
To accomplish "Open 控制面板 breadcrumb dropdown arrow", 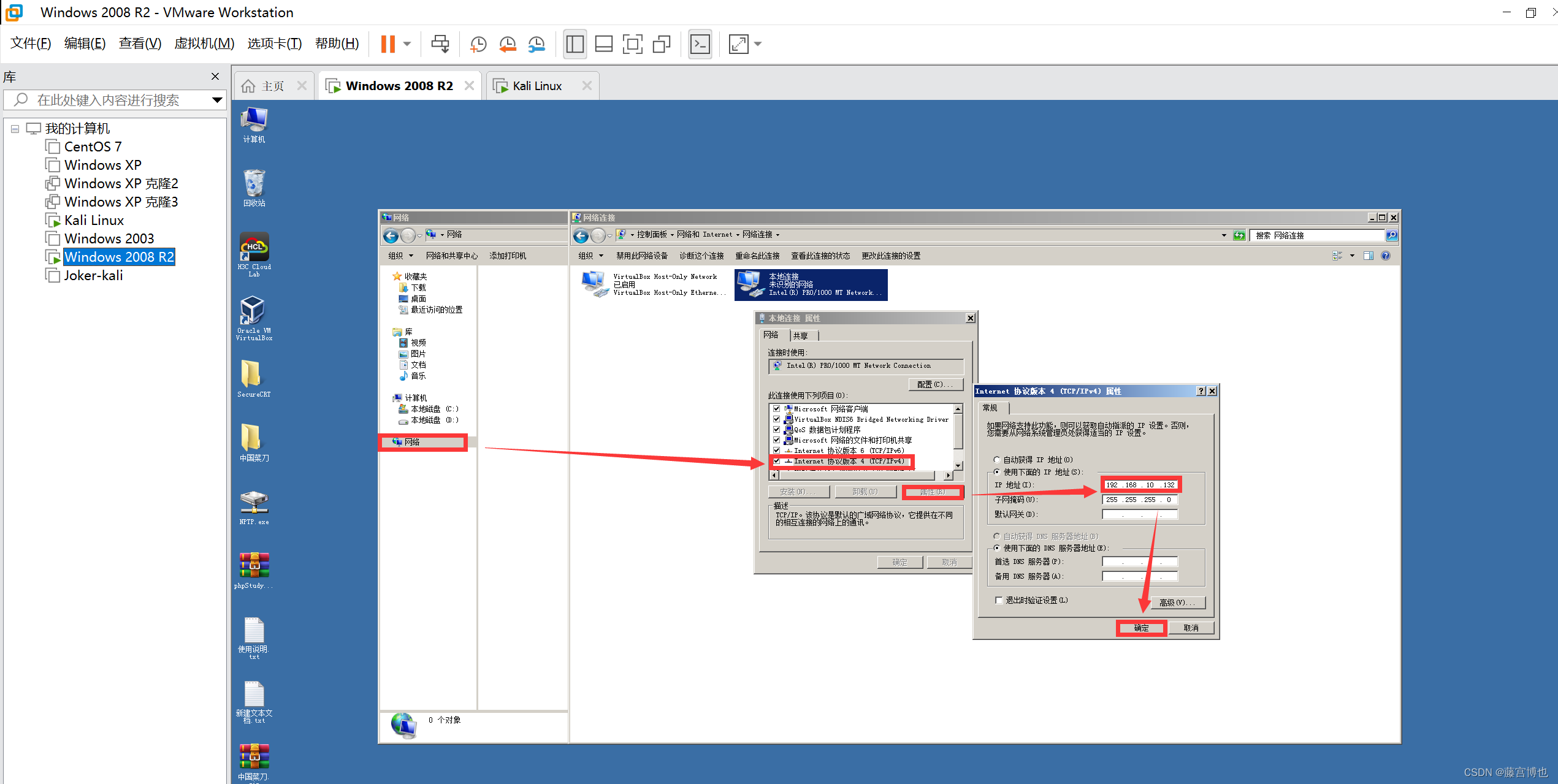I will pyautogui.click(x=672, y=235).
